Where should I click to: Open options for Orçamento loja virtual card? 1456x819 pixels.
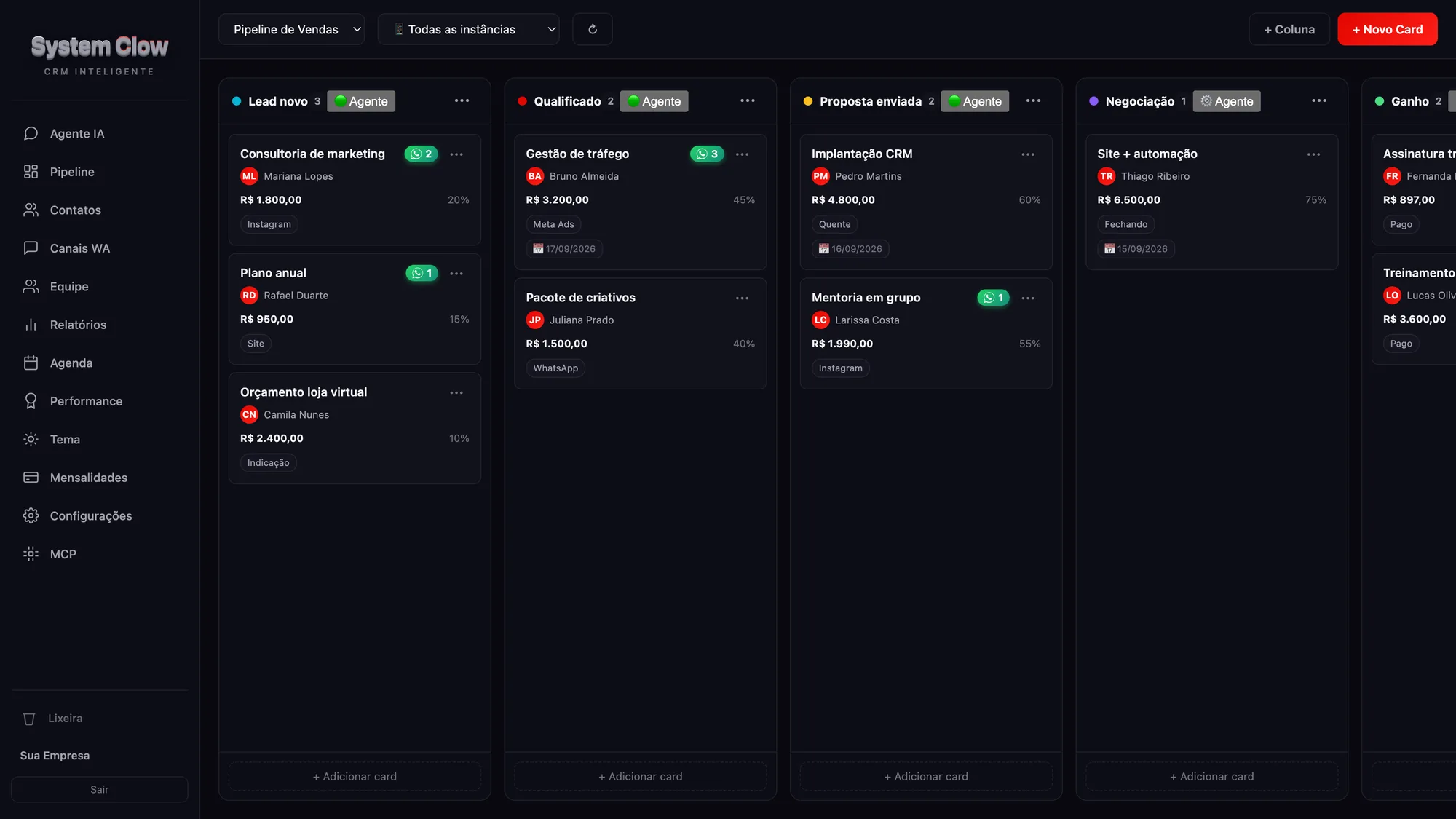click(x=456, y=392)
